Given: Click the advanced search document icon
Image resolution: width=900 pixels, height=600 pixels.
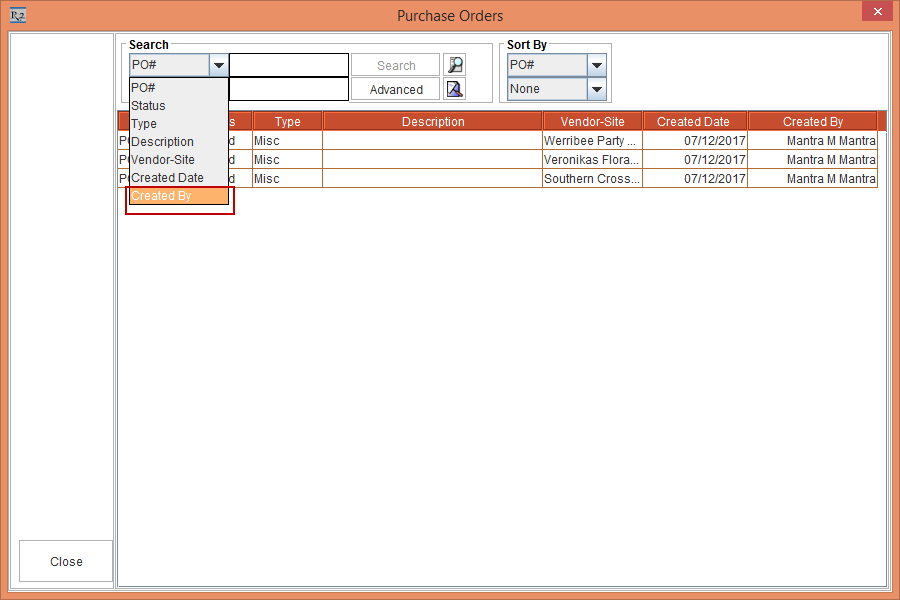Looking at the screenshot, I should [x=455, y=89].
